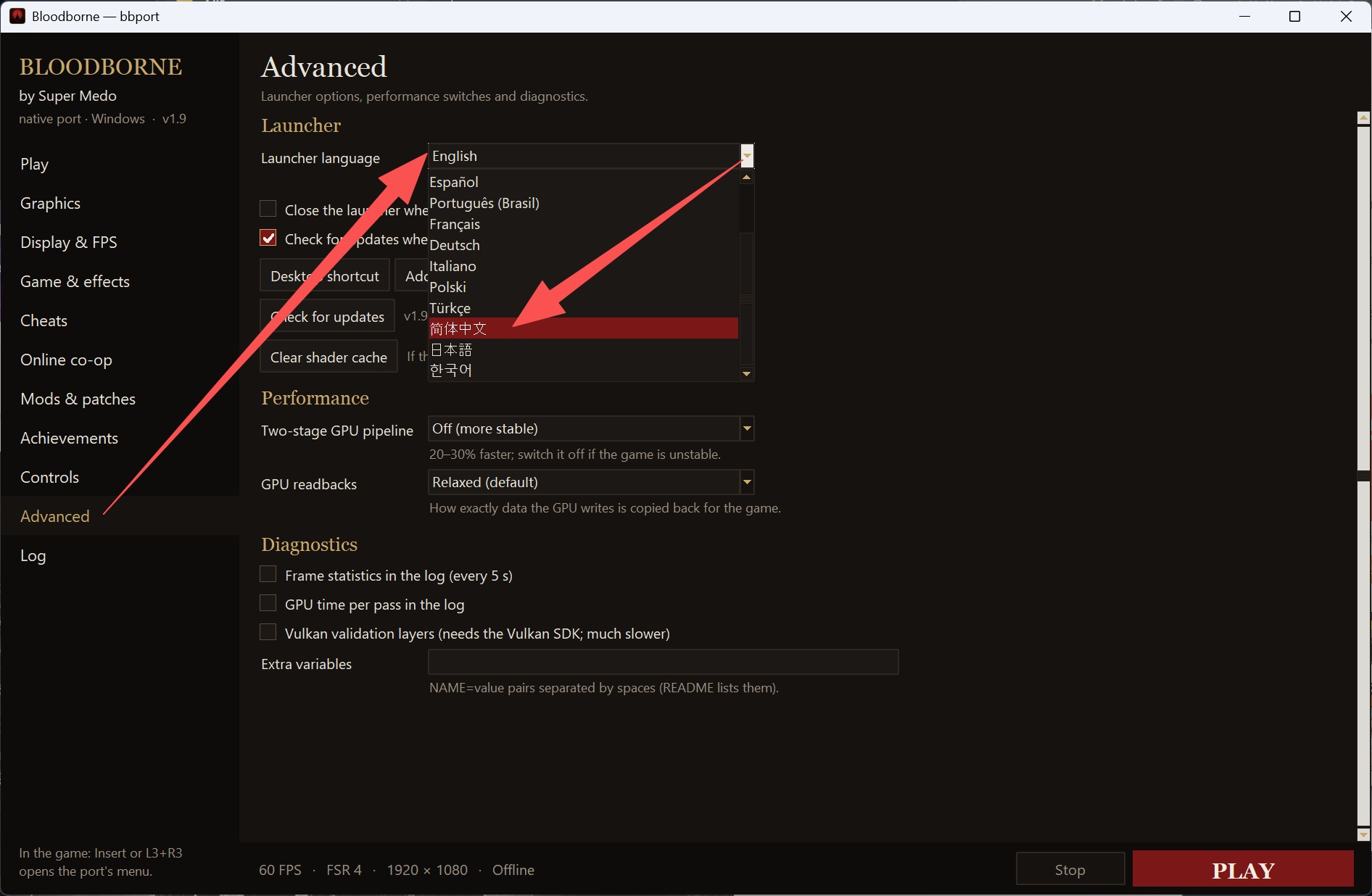
Task: Go to Display & FPS settings
Action: point(120,242)
